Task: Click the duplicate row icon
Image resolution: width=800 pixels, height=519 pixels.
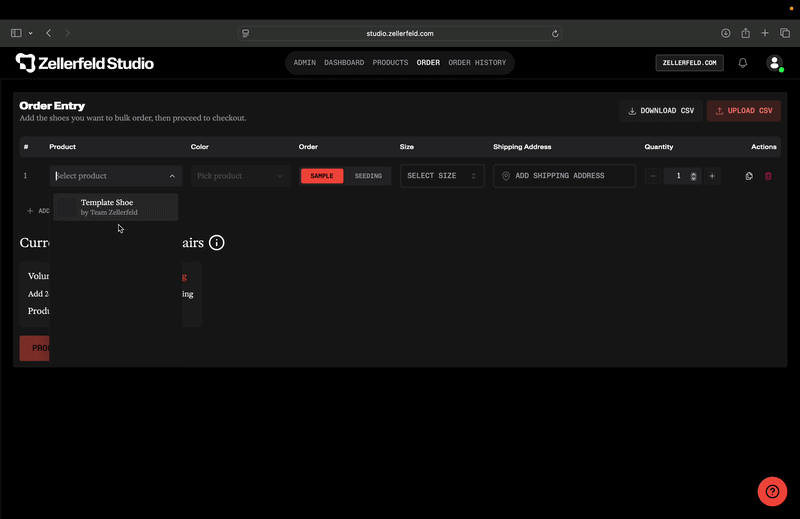Action: 749,176
